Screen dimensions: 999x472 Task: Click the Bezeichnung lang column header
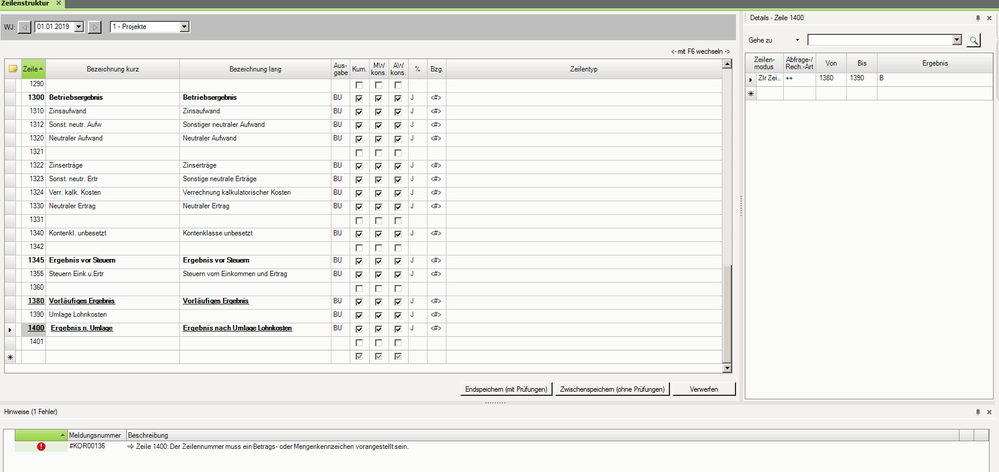pyautogui.click(x=255, y=69)
